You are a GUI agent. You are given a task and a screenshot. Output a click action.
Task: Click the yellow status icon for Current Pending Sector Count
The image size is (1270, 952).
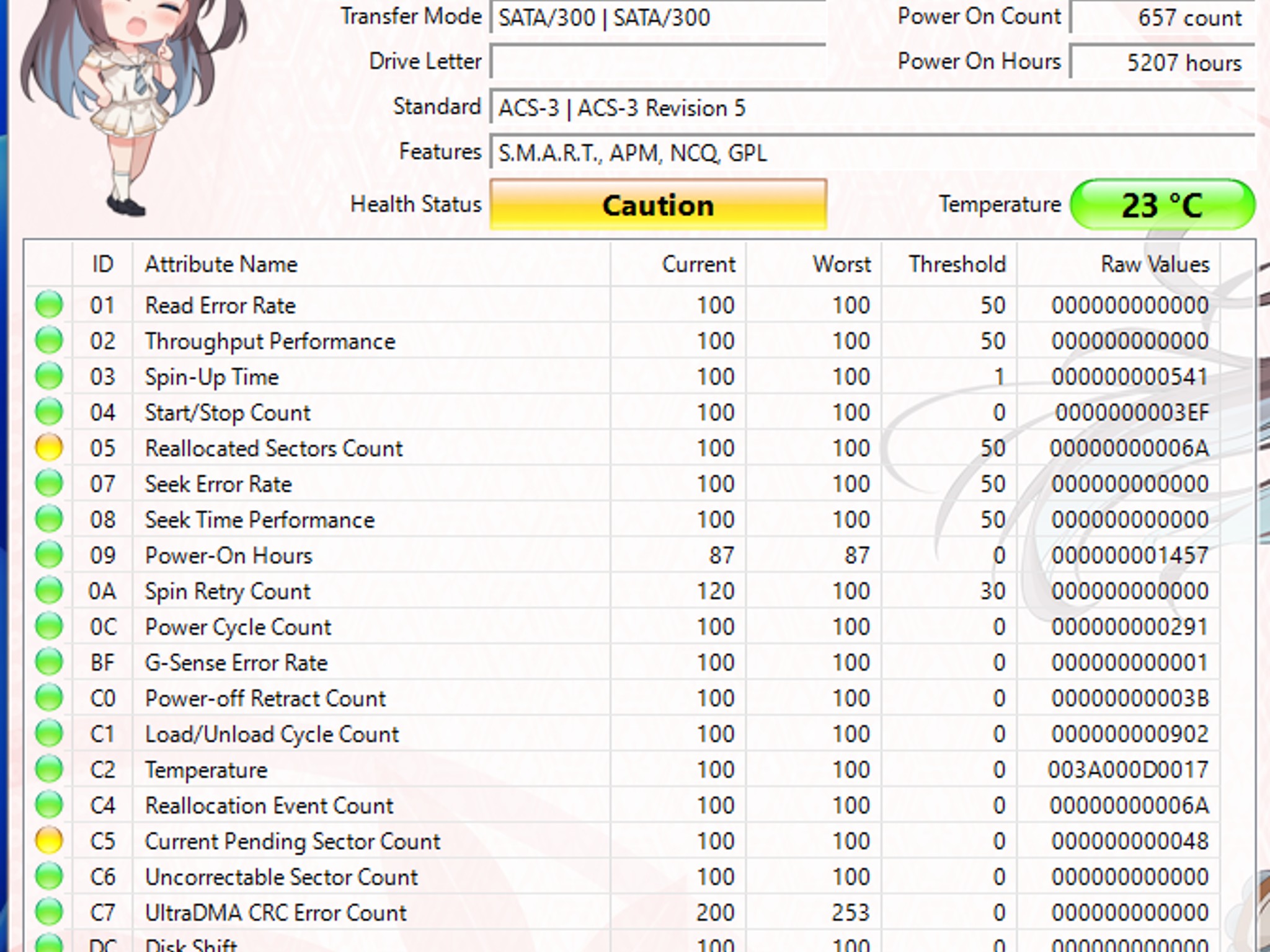(49, 840)
